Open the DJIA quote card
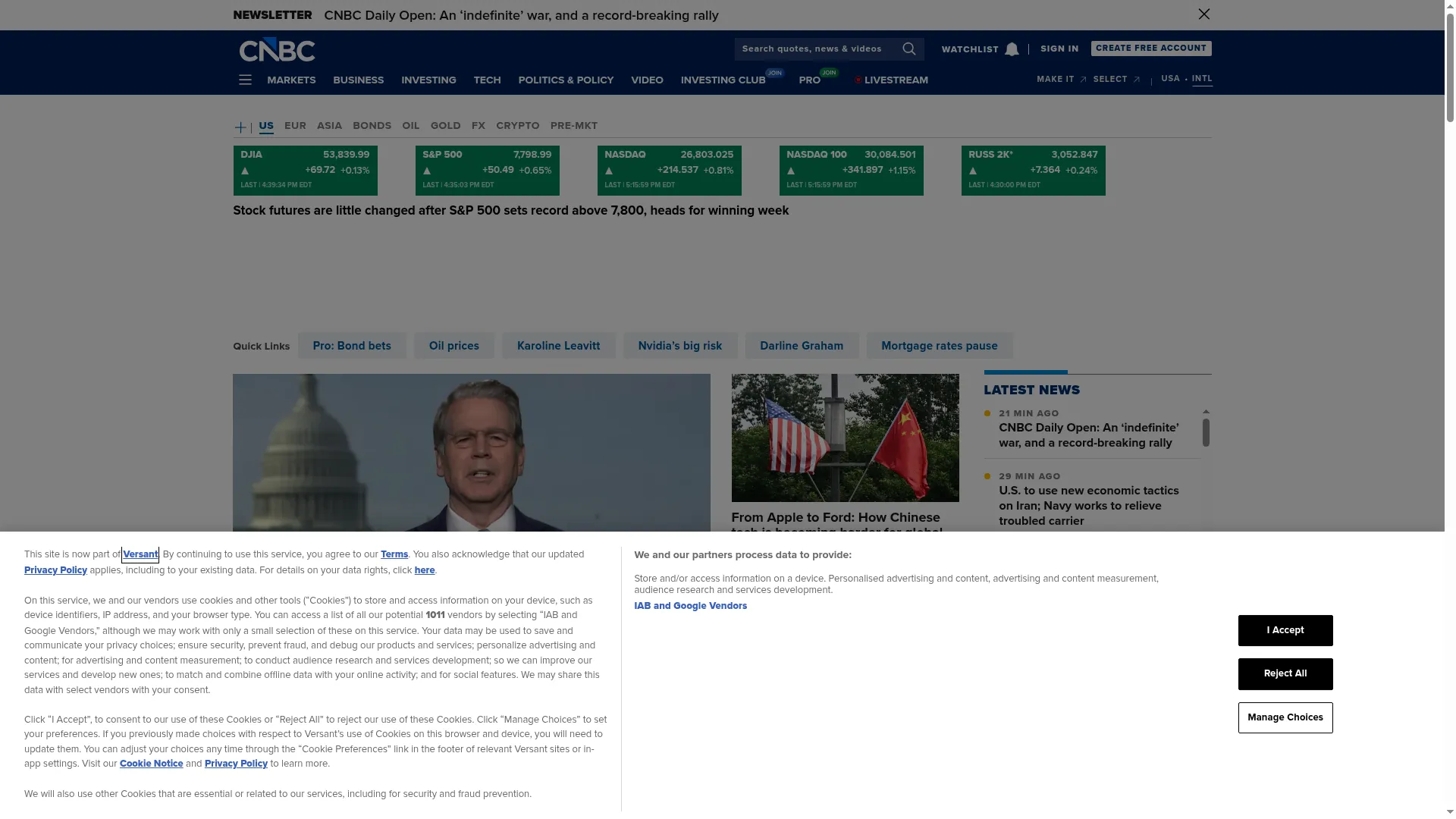Viewport: 1456px width, 819px height. (305, 171)
